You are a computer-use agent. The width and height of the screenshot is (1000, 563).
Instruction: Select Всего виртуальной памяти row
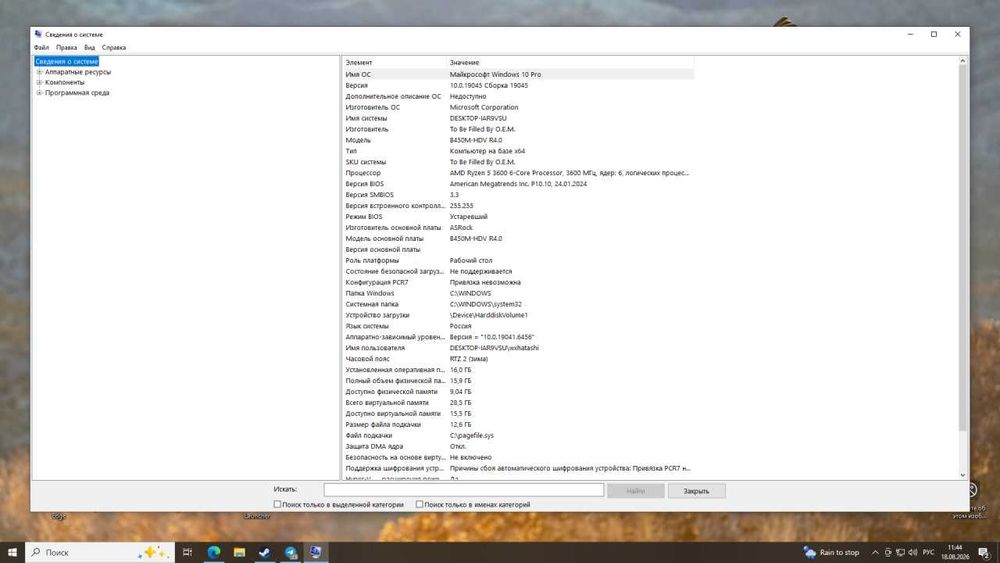(x=518, y=403)
